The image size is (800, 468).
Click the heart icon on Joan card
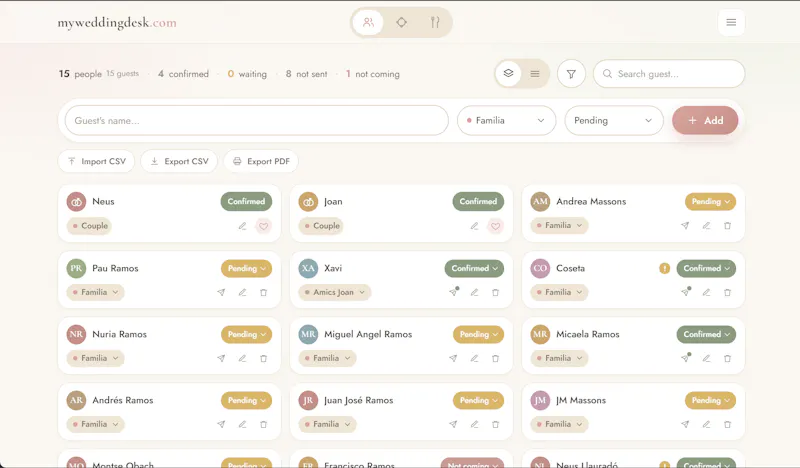(x=495, y=226)
